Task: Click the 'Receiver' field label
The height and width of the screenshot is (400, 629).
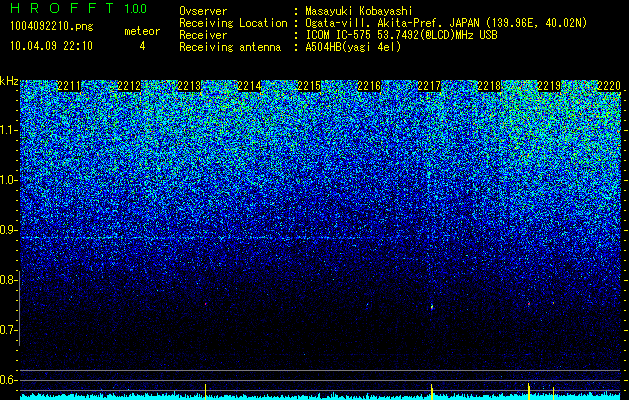Action: click(x=203, y=35)
